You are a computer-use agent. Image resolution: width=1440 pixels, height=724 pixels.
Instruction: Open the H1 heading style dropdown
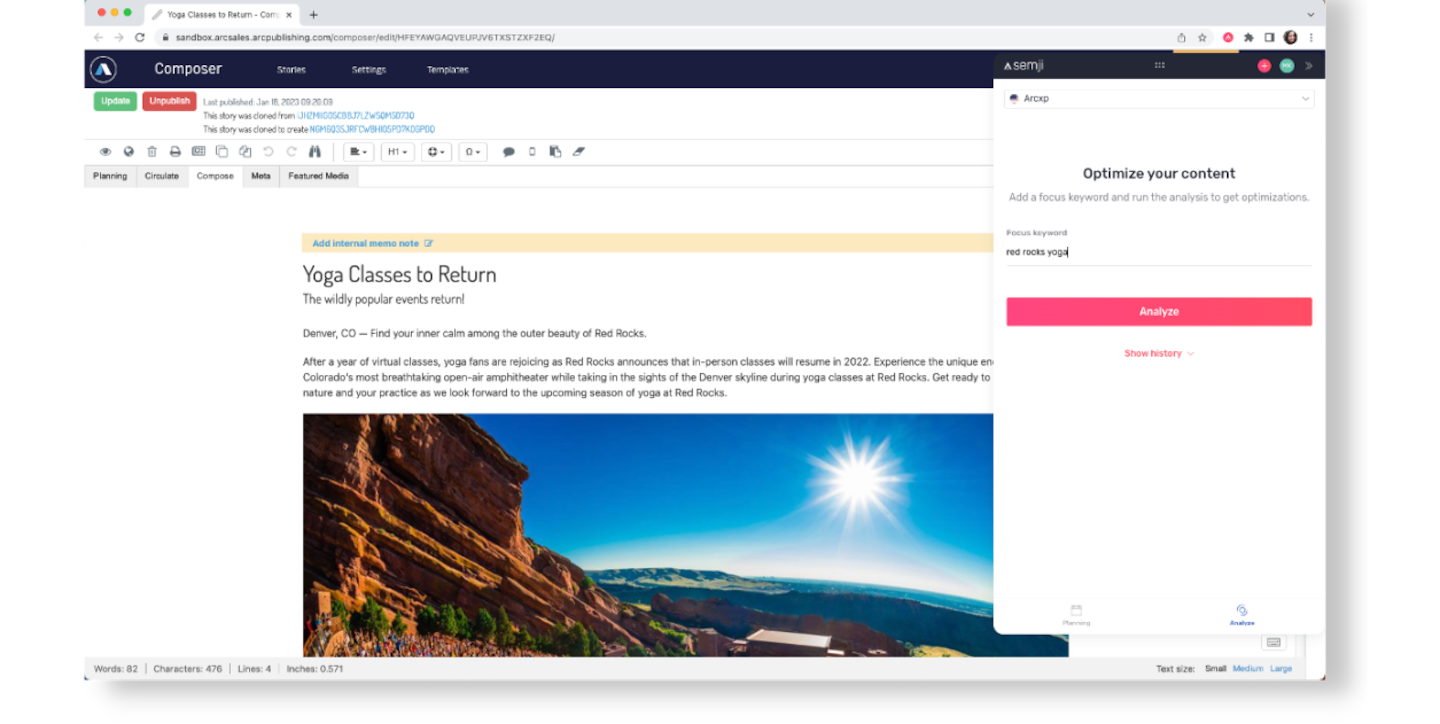(396, 151)
